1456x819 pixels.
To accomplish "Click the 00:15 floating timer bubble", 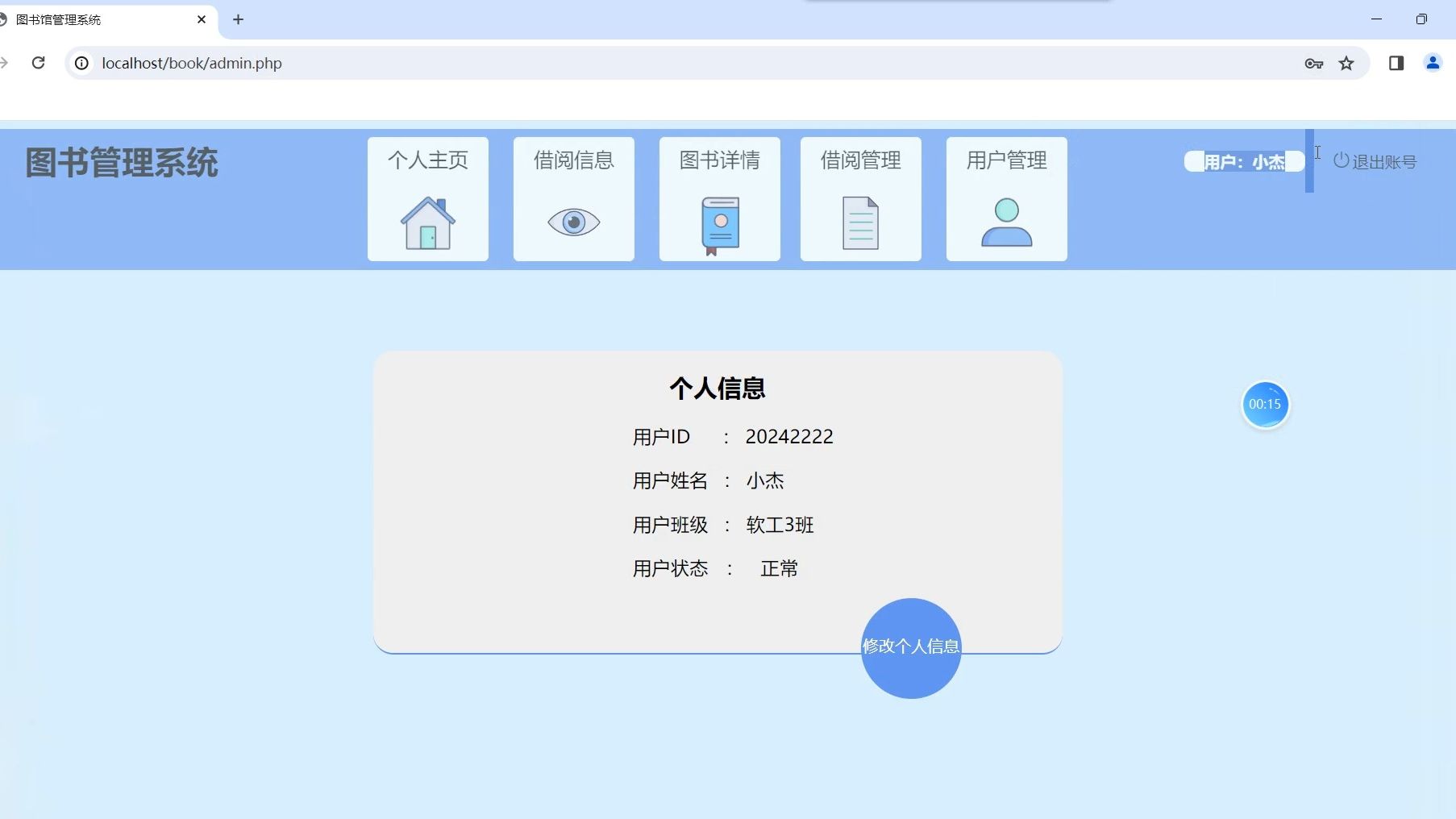I will [x=1265, y=405].
